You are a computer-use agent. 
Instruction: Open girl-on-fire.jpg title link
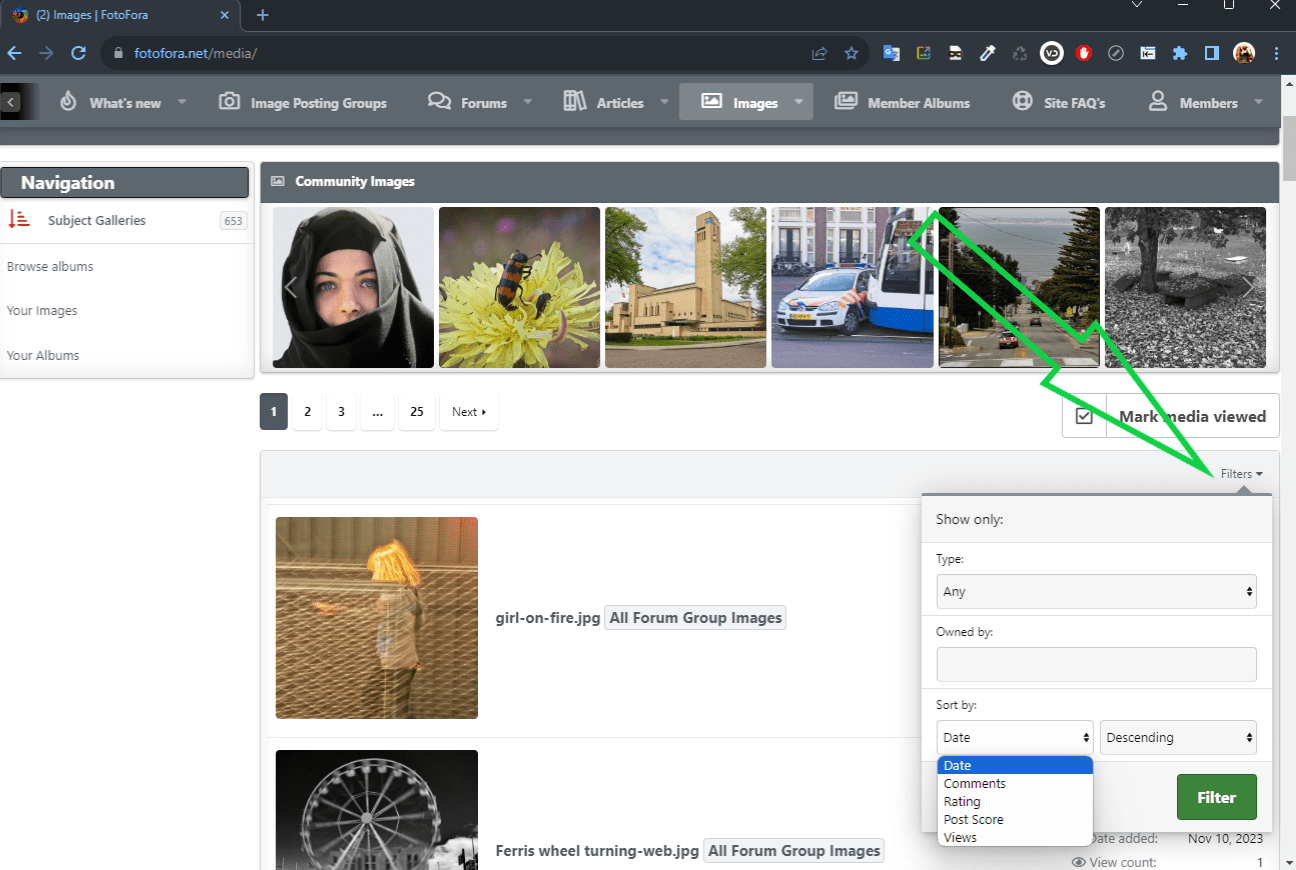tap(548, 618)
